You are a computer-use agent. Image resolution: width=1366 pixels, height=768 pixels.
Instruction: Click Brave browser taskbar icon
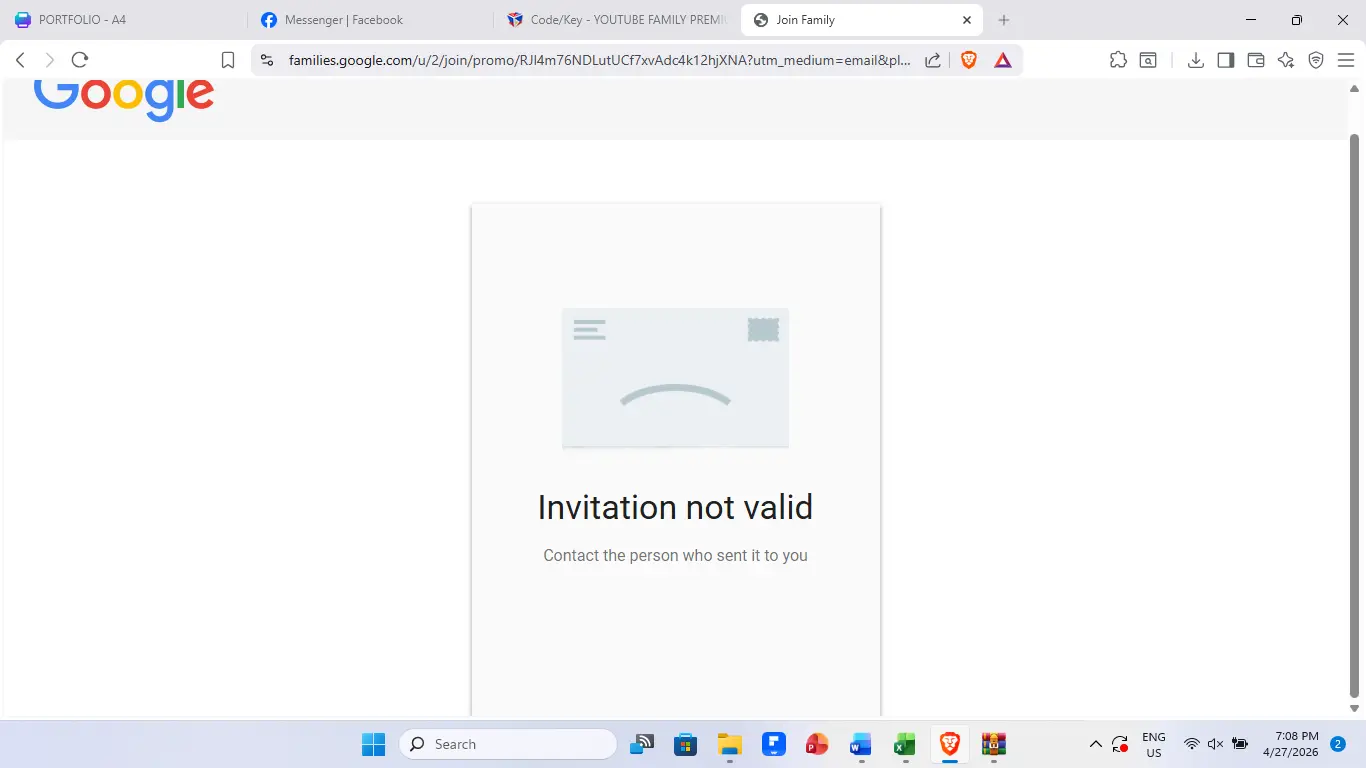(949, 744)
